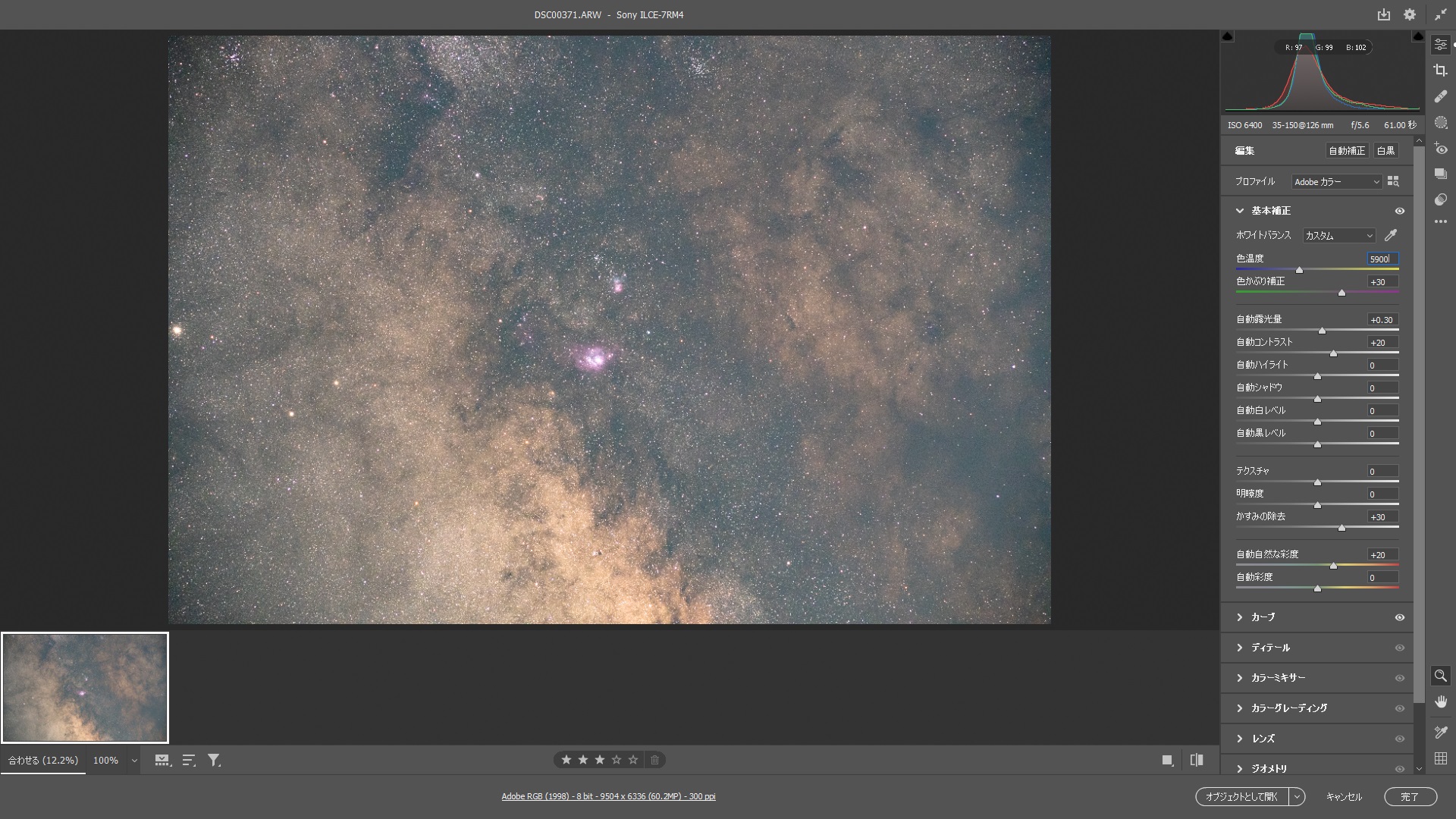Select the Red Eye removal tool
The image size is (1456, 819).
(1440, 149)
